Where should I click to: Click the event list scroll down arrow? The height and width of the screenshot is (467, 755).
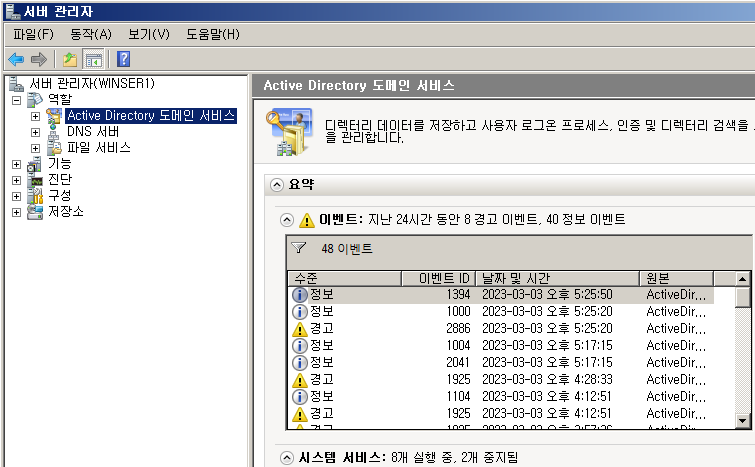click(742, 421)
